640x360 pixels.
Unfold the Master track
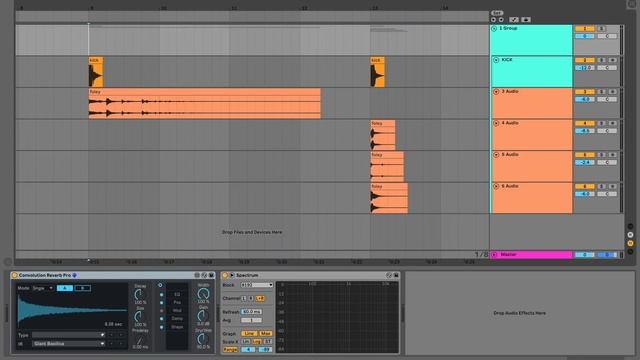coord(495,255)
